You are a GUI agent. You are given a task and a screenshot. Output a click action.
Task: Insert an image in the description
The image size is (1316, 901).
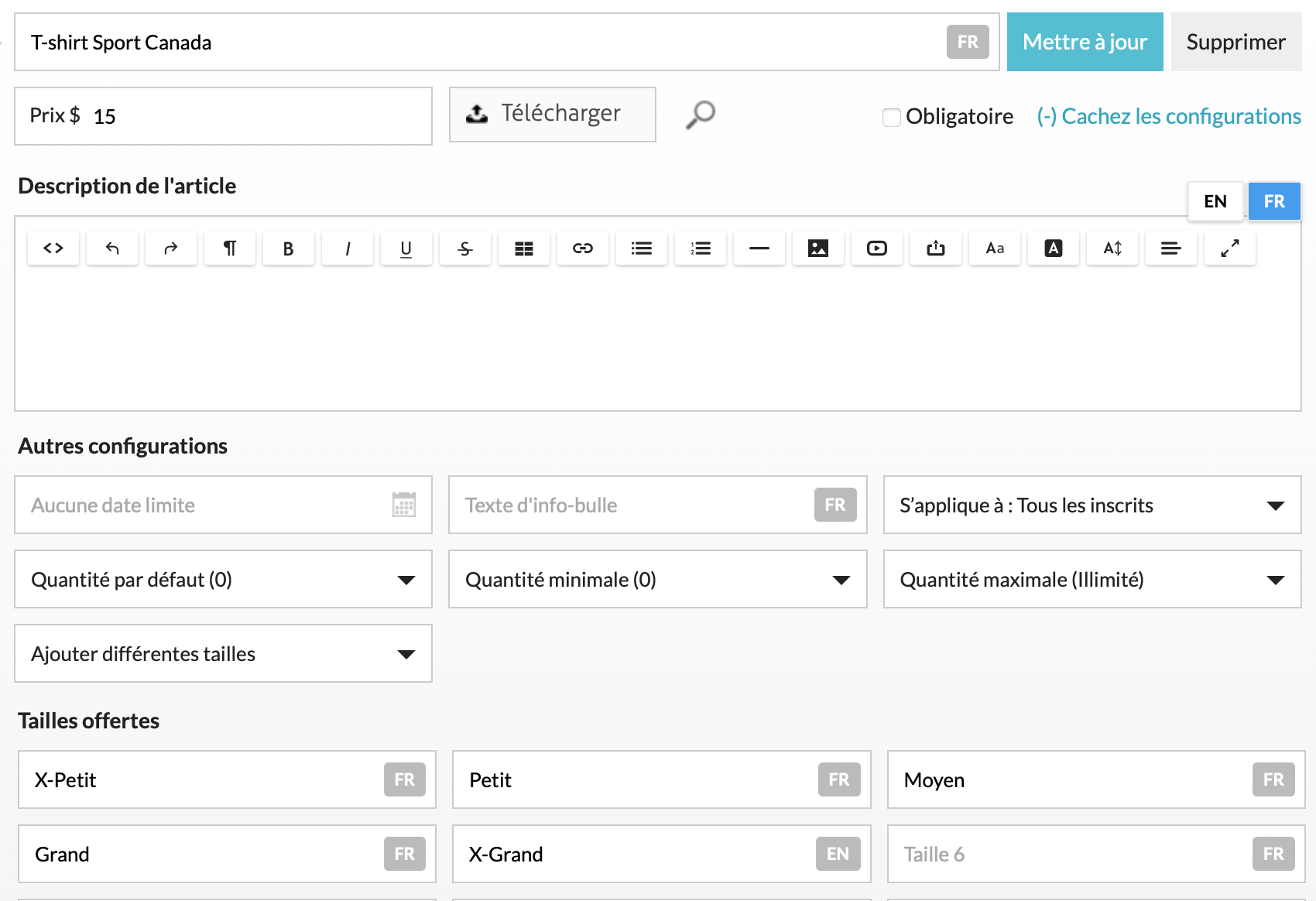(818, 248)
